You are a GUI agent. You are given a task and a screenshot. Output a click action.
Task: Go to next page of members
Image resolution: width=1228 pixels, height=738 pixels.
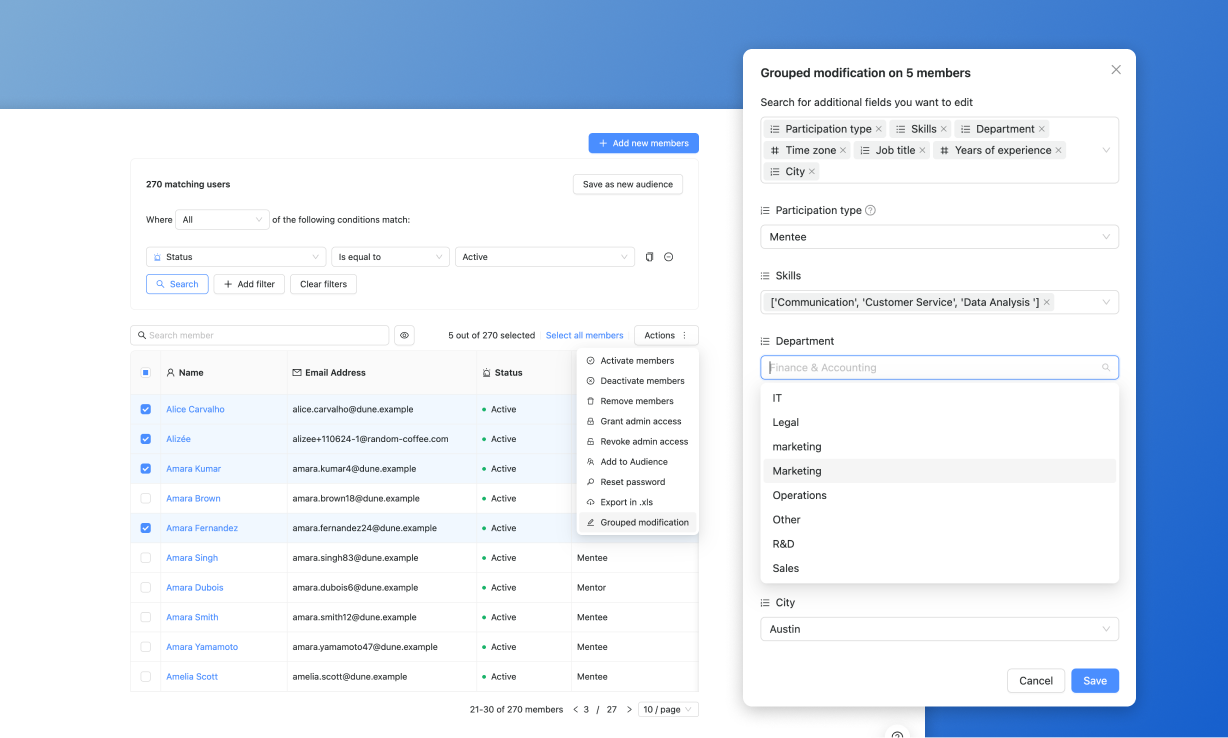pyautogui.click(x=629, y=710)
